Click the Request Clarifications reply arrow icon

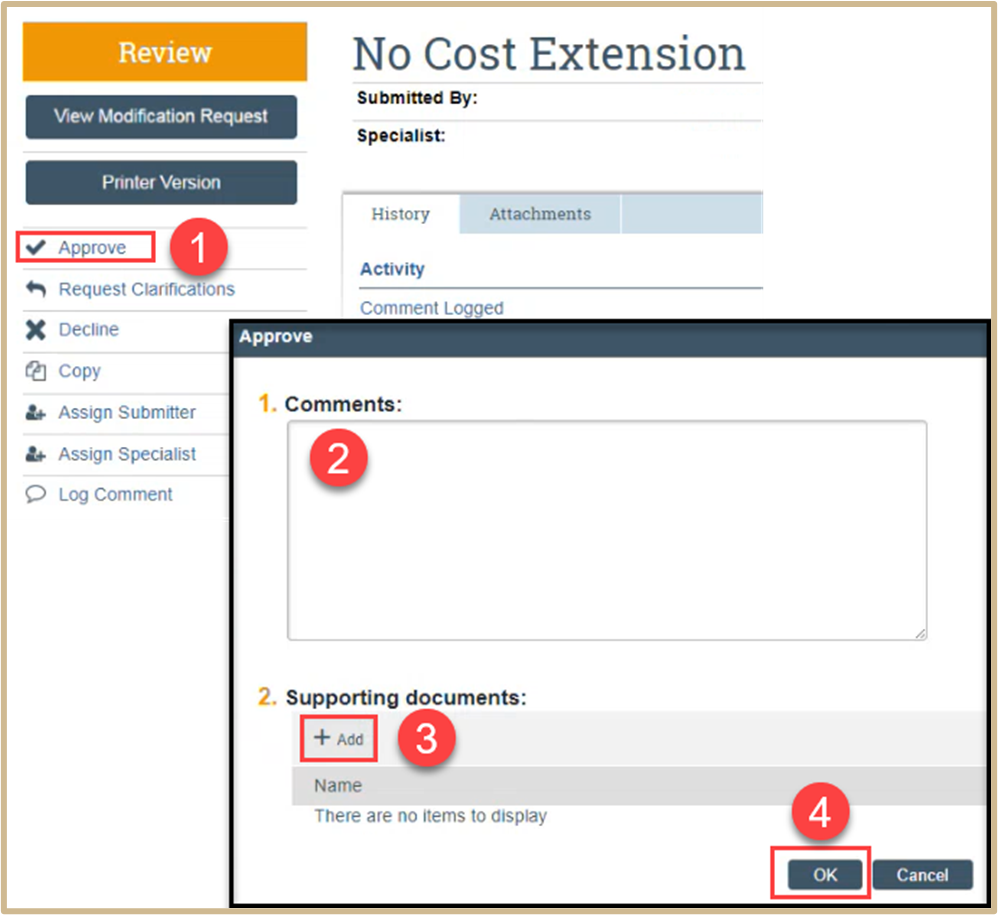[36, 289]
